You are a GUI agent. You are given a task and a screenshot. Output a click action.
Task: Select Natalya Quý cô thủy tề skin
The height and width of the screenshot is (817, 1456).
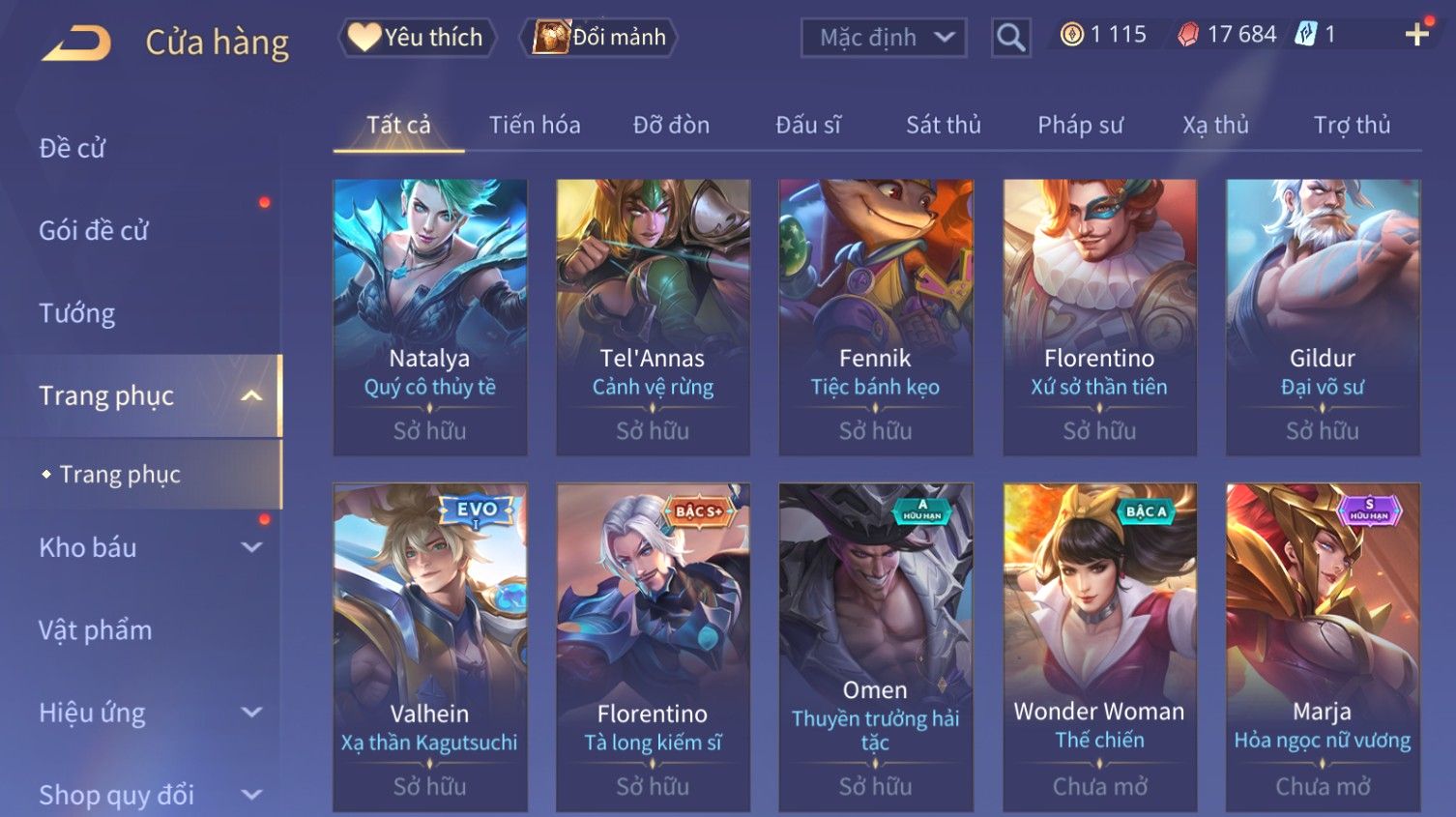[x=430, y=317]
